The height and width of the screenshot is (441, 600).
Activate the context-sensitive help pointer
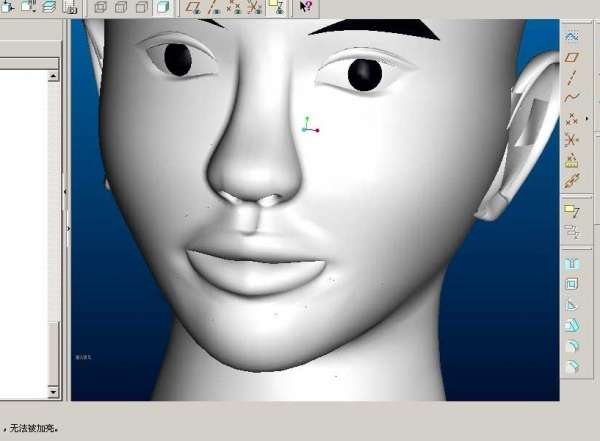coord(306,7)
